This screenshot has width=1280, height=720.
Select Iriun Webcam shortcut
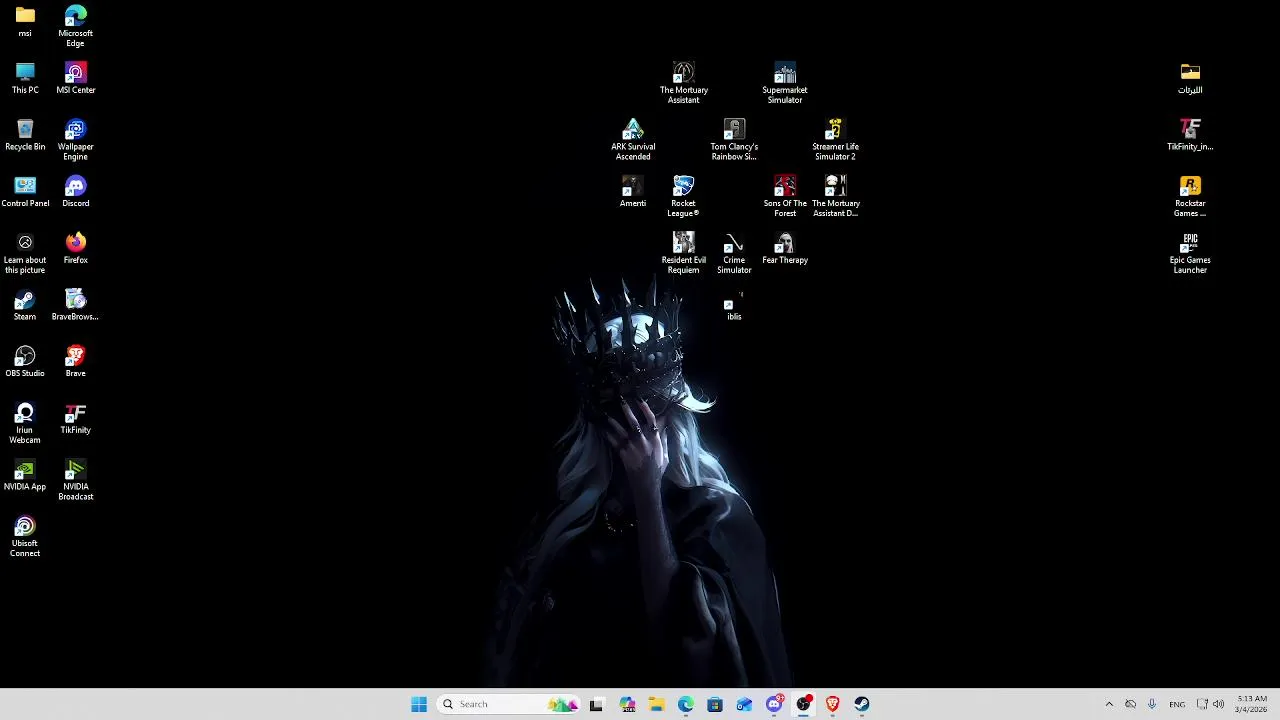(x=25, y=423)
